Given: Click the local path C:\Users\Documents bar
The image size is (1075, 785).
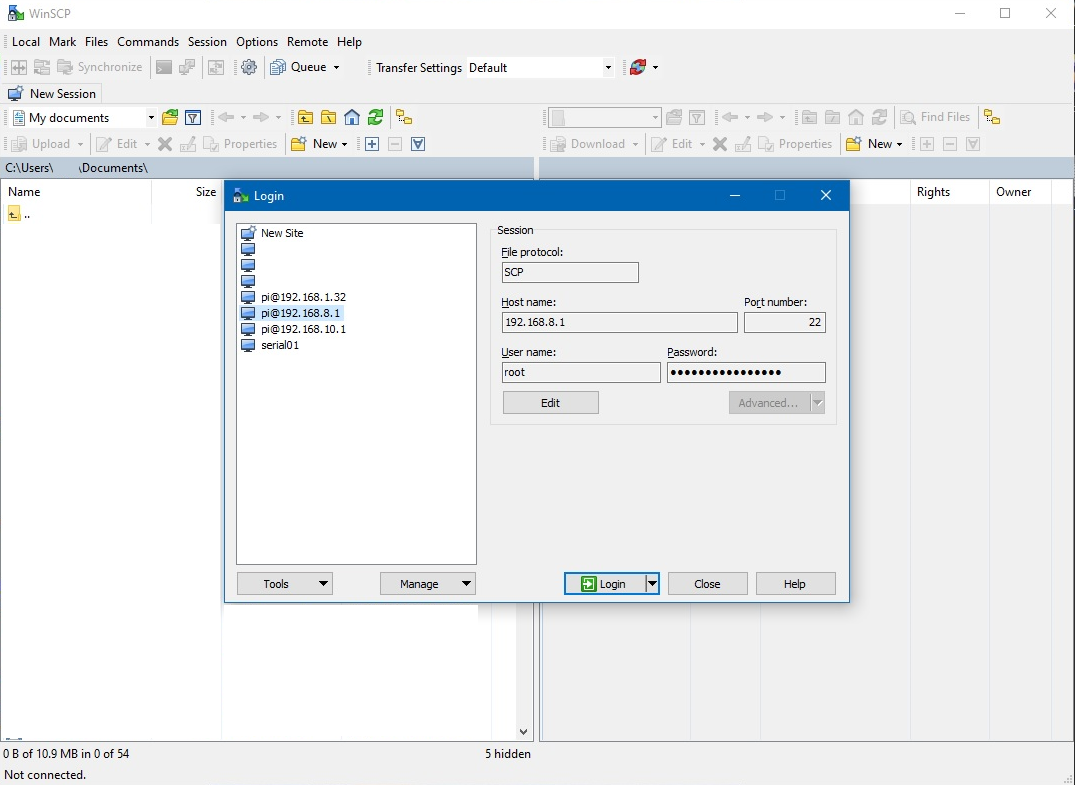Looking at the screenshot, I should 267,168.
